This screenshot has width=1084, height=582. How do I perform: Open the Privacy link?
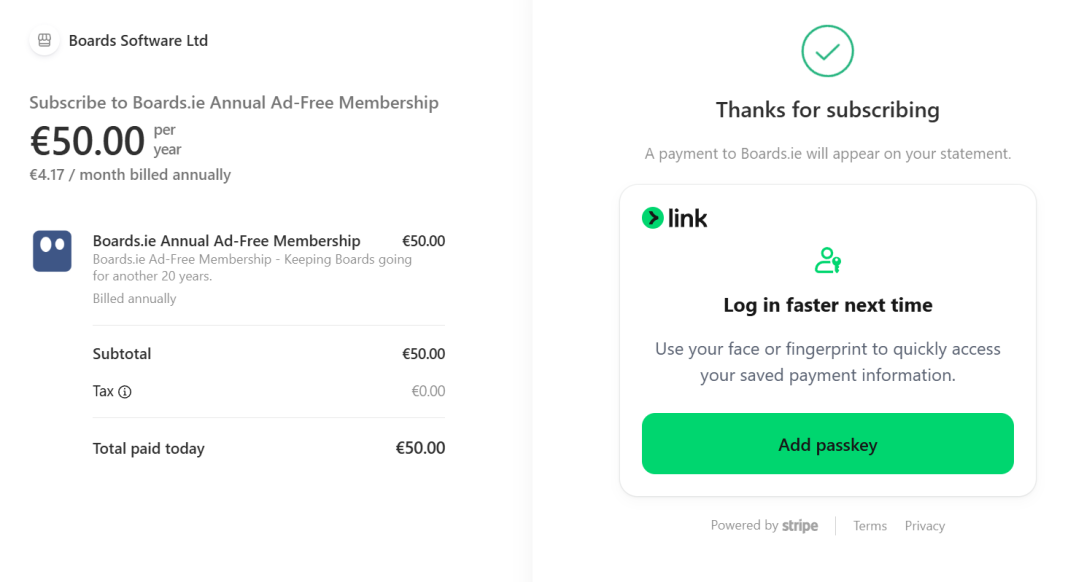[x=924, y=526]
